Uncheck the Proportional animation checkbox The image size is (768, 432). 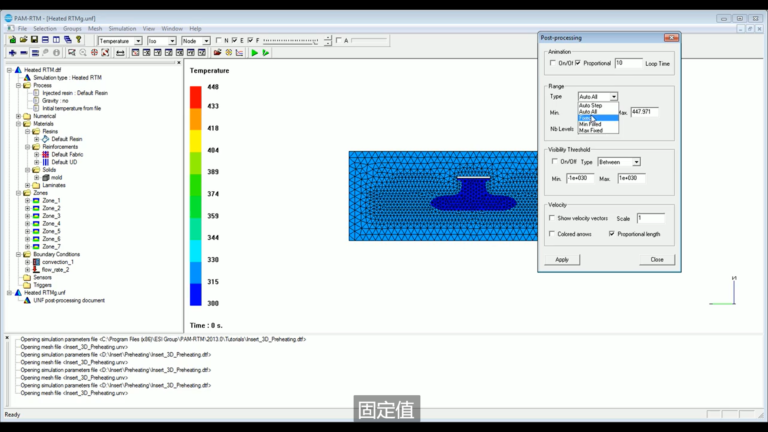[578, 63]
